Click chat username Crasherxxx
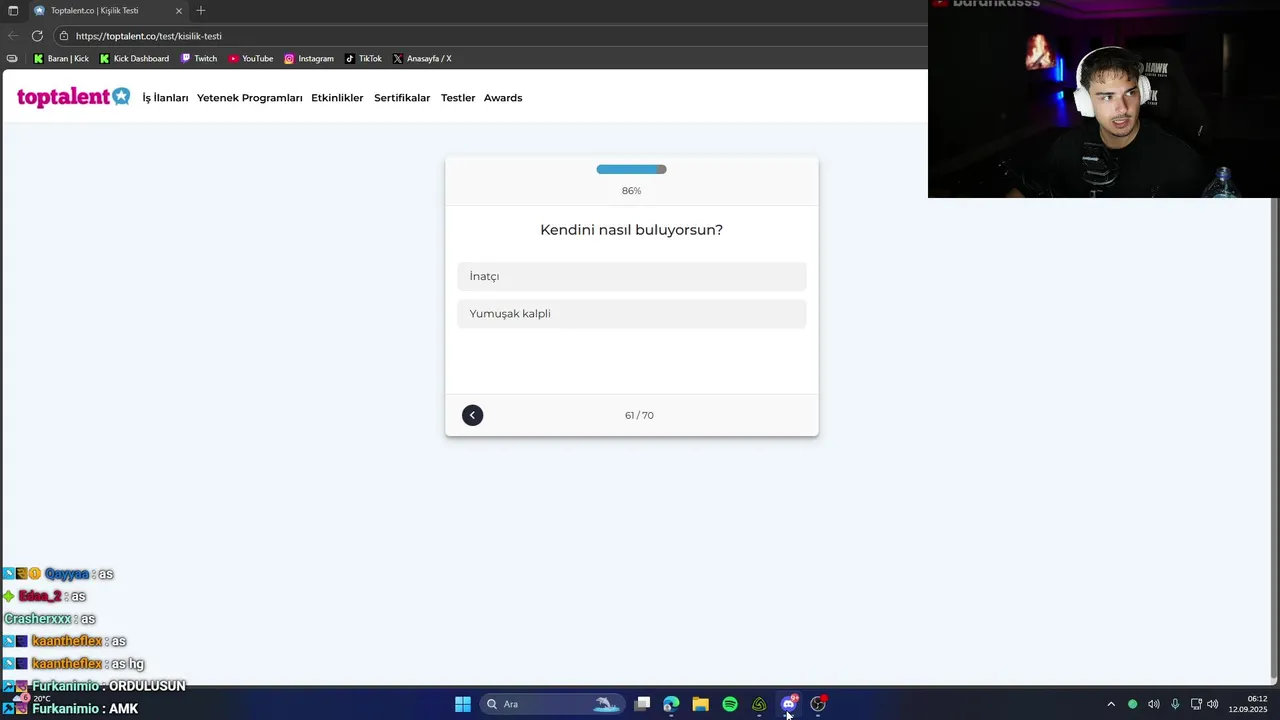This screenshot has width=1280, height=720. point(38,619)
